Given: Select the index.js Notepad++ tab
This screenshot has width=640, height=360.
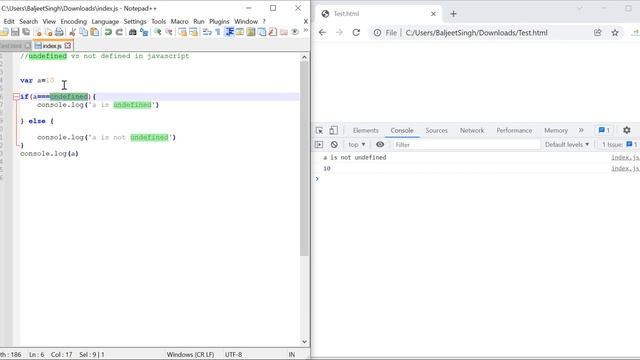Looking at the screenshot, I should tap(52, 46).
